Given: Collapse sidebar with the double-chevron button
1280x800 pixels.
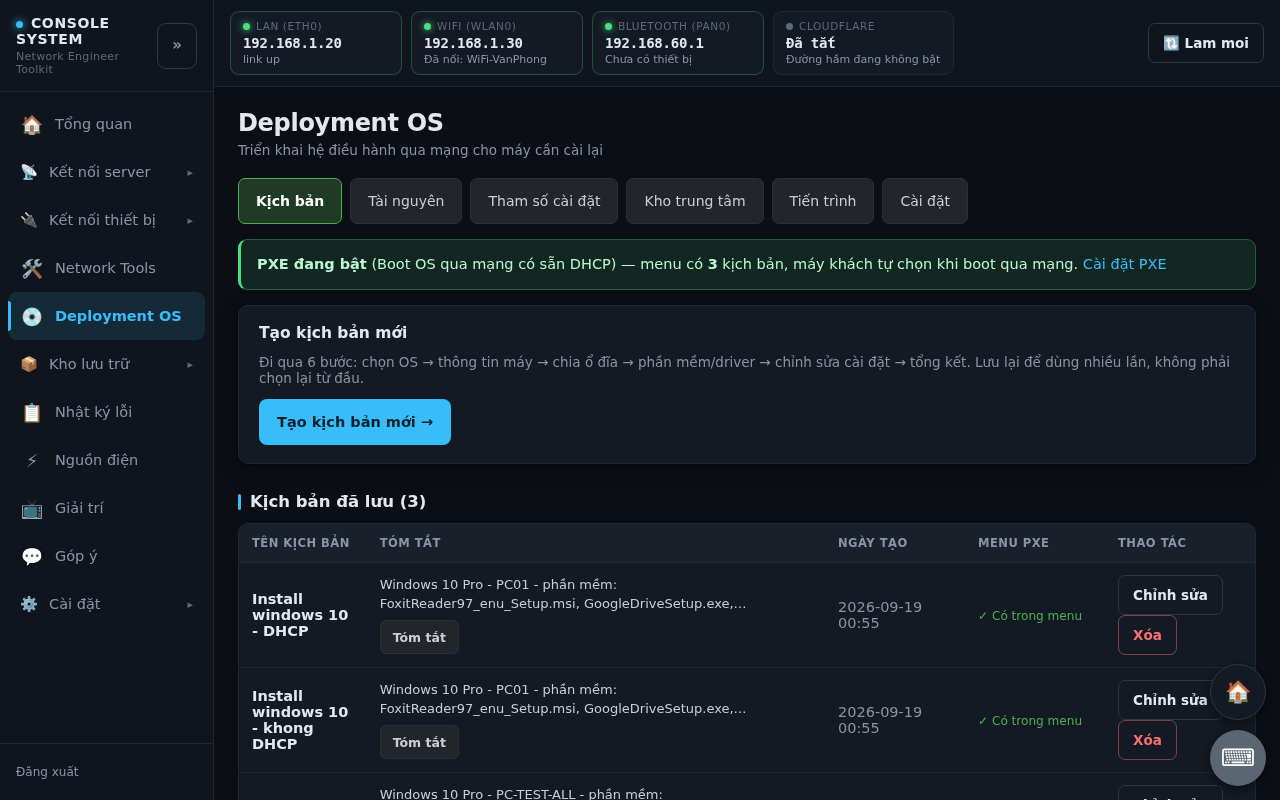Looking at the screenshot, I should click(177, 46).
